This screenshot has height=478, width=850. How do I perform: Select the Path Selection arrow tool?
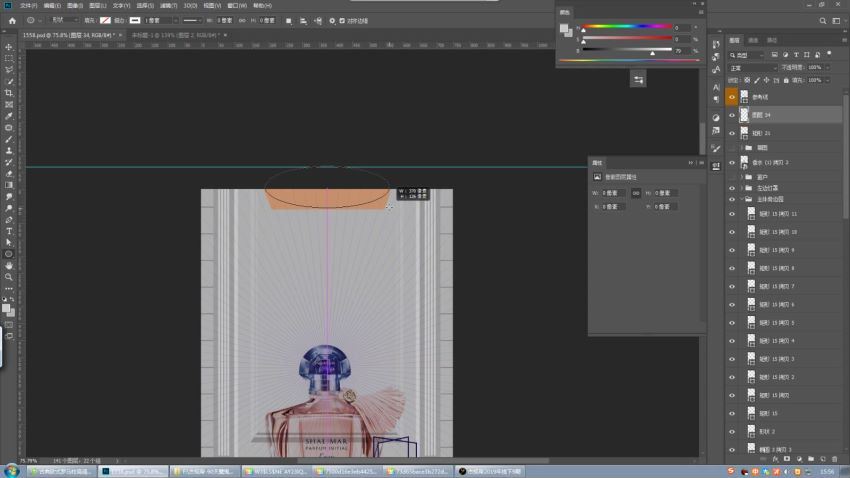click(9, 243)
